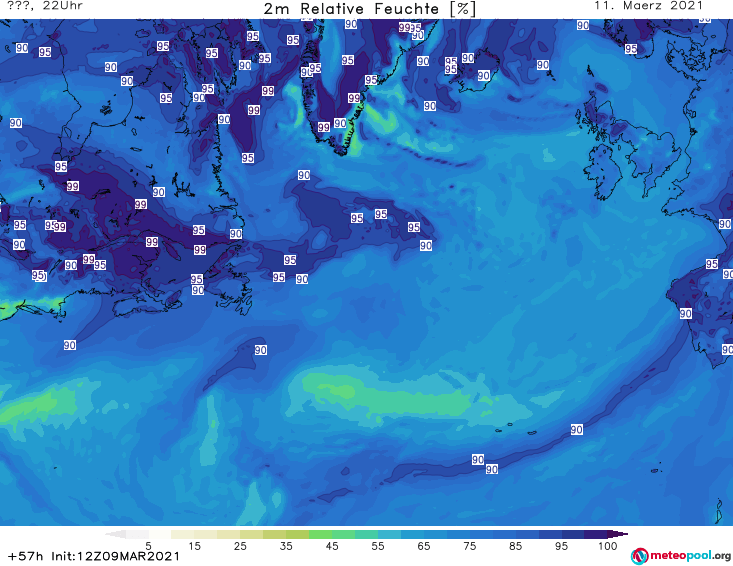Click legend tick label '85'
The width and height of the screenshot is (733, 566).
click(x=516, y=546)
